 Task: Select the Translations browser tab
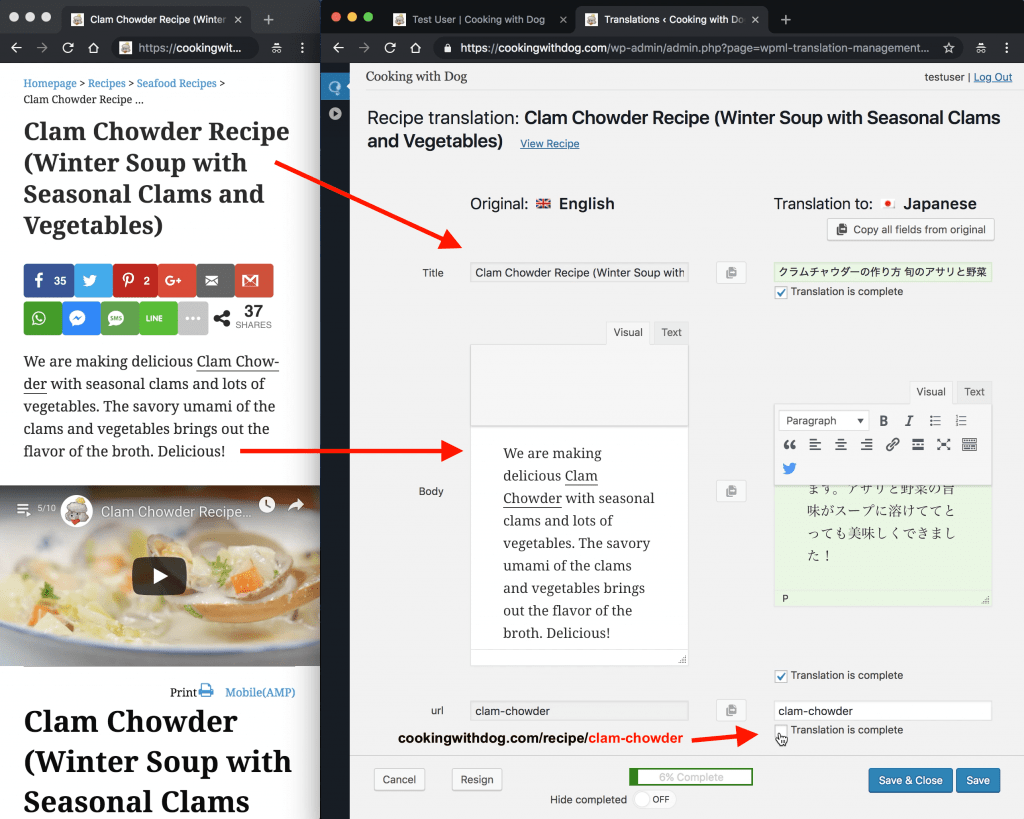[673, 20]
